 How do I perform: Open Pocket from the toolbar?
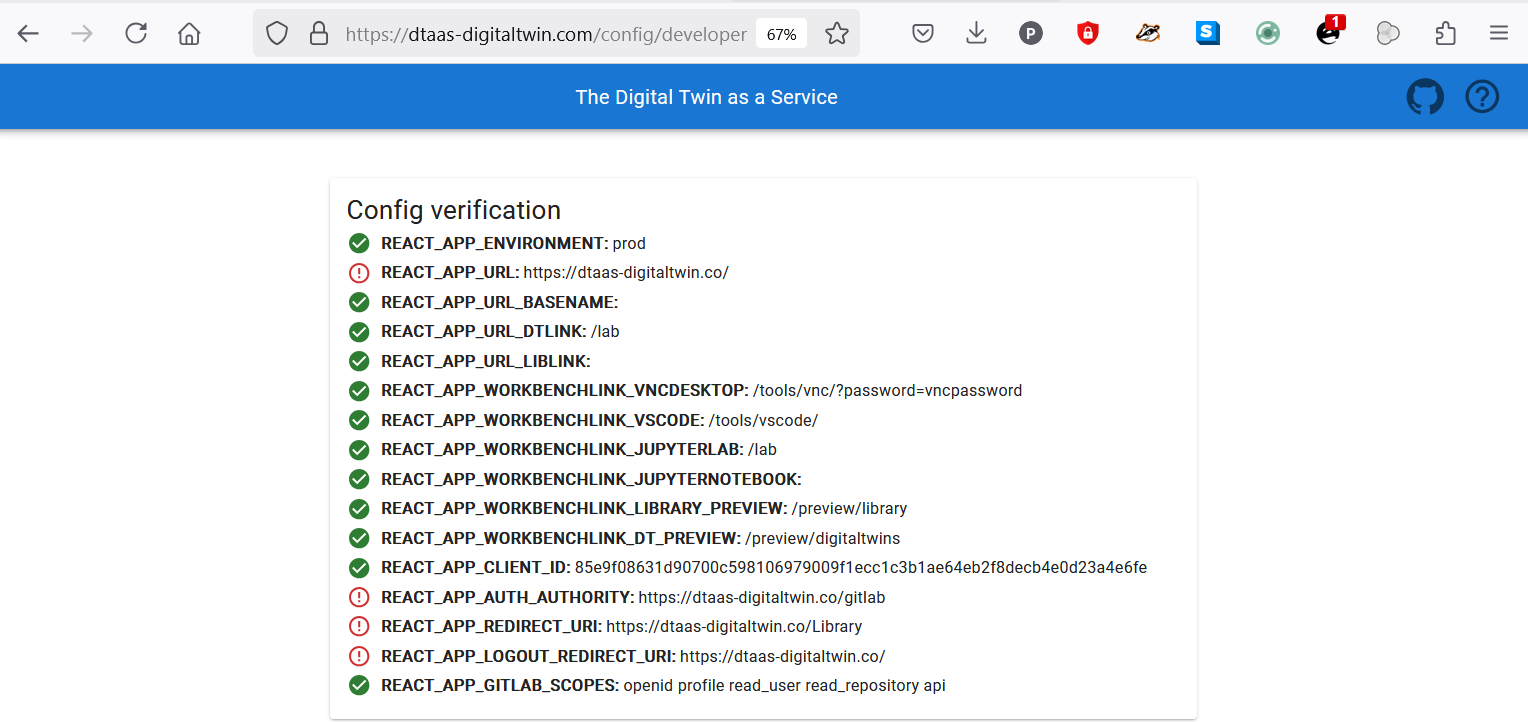(923, 32)
